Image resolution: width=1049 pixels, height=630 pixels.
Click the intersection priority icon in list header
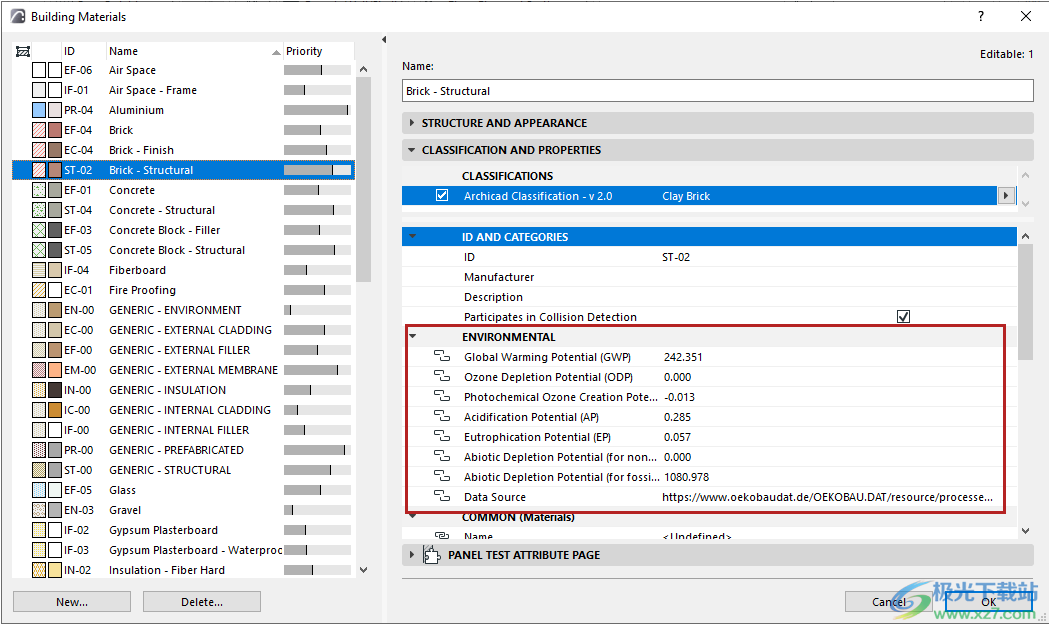point(24,51)
